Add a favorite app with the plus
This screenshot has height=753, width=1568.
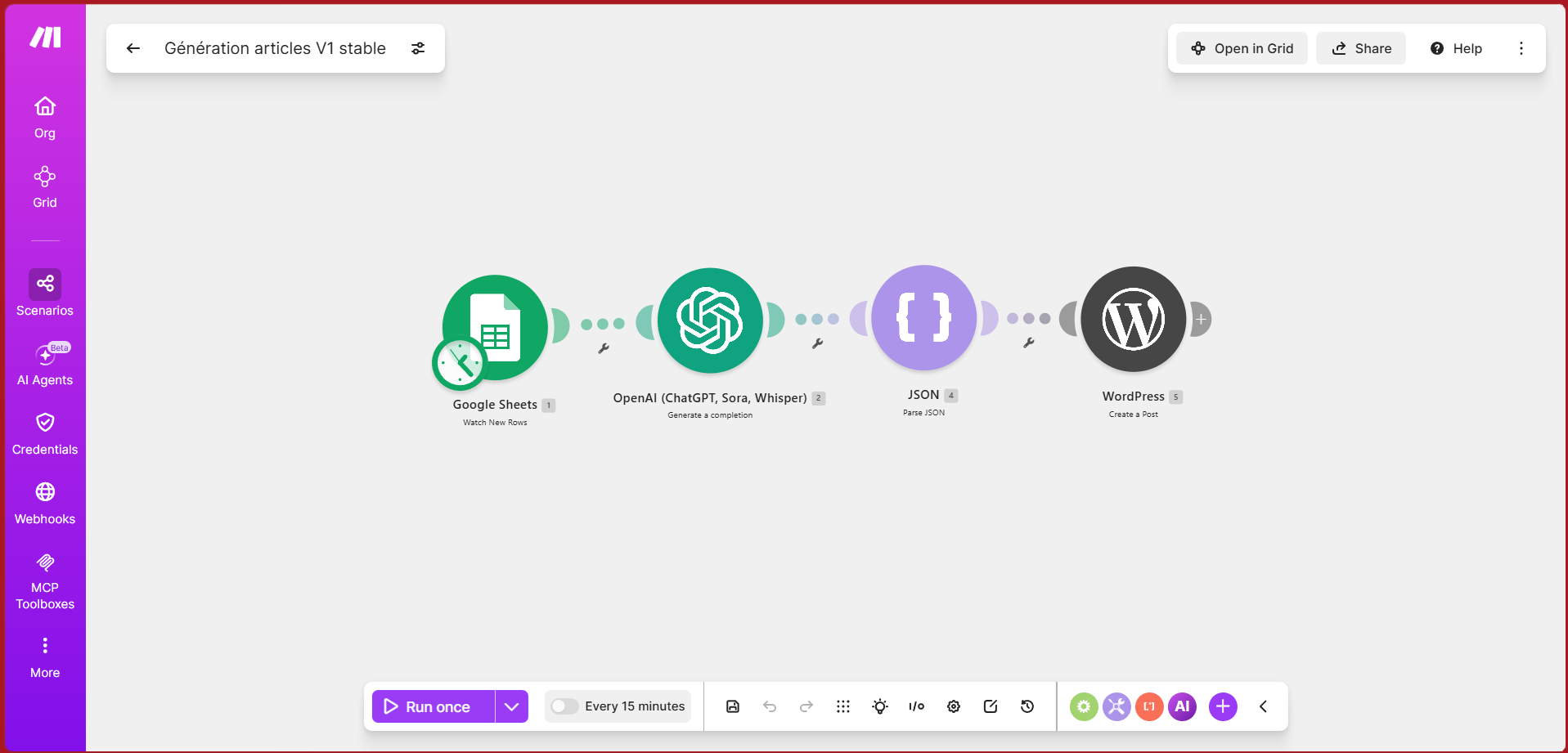pos(1223,706)
